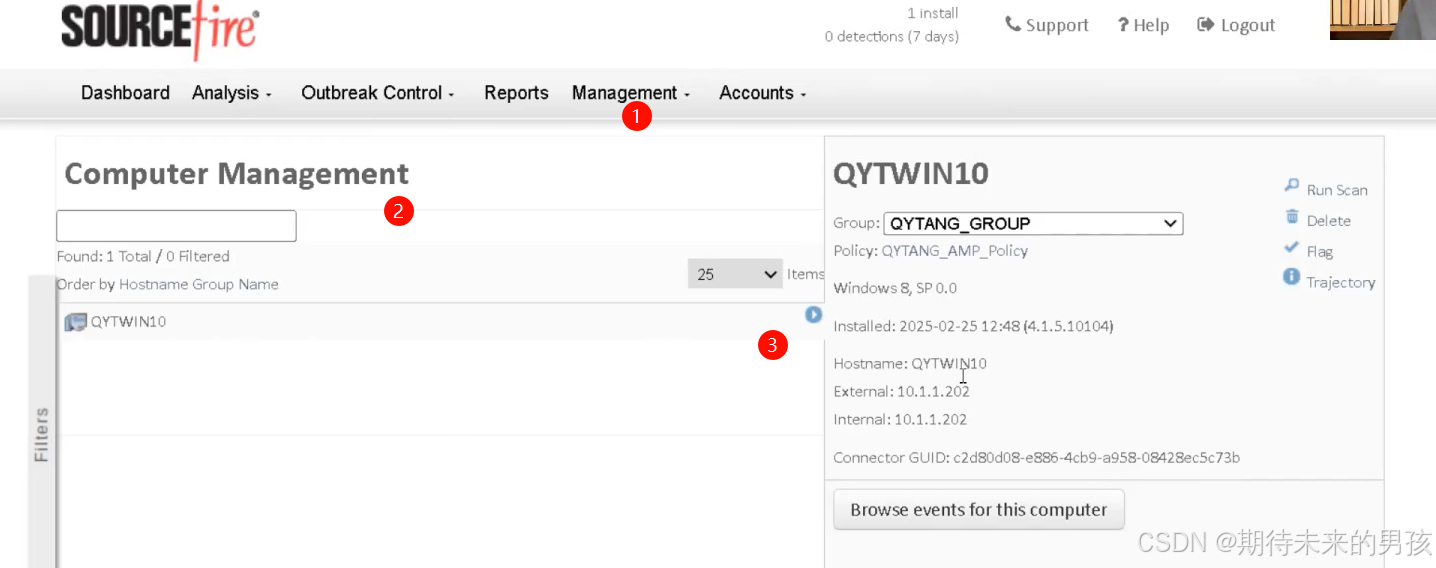Click the computer search input field

coord(176,226)
